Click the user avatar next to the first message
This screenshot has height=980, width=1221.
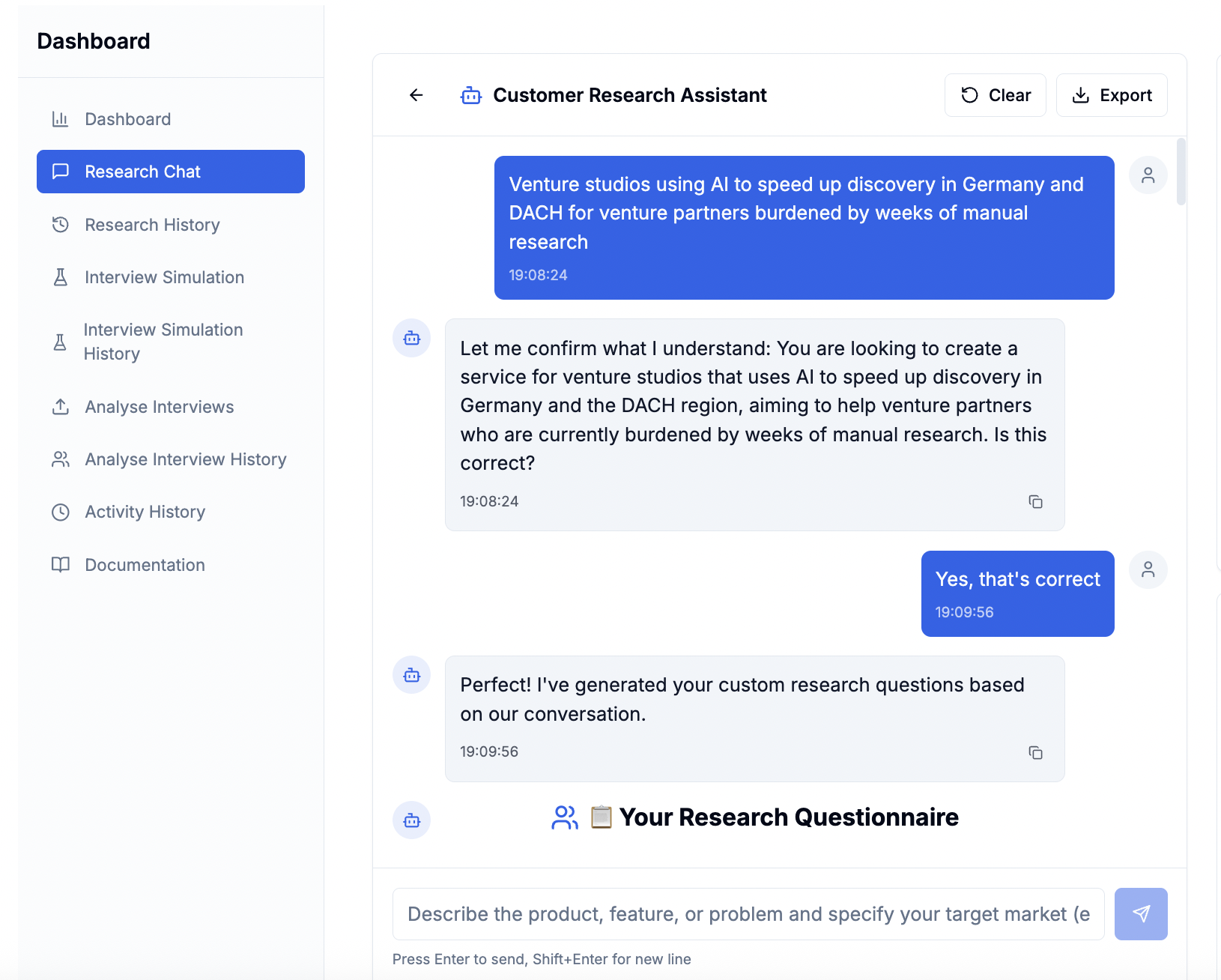tap(1148, 174)
